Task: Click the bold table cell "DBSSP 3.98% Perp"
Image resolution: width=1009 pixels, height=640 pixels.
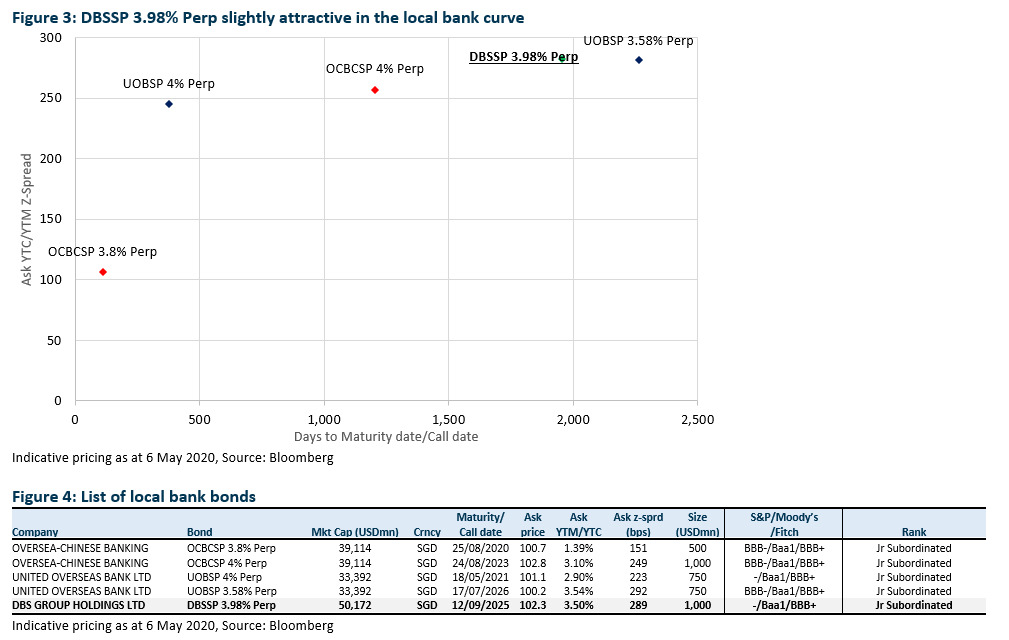Action: coord(231,605)
